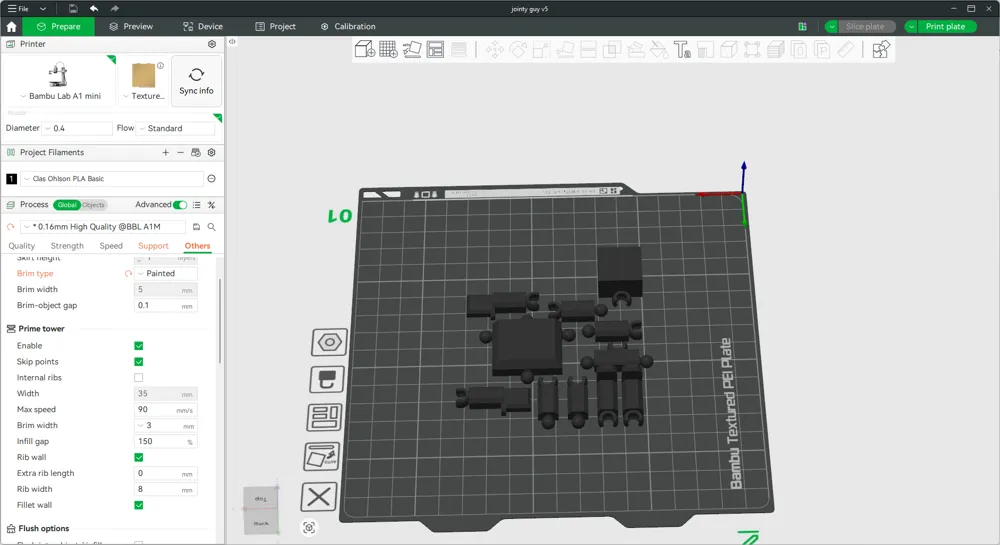Open Brim type Painted dropdown
The width and height of the screenshot is (1000, 545).
[166, 273]
